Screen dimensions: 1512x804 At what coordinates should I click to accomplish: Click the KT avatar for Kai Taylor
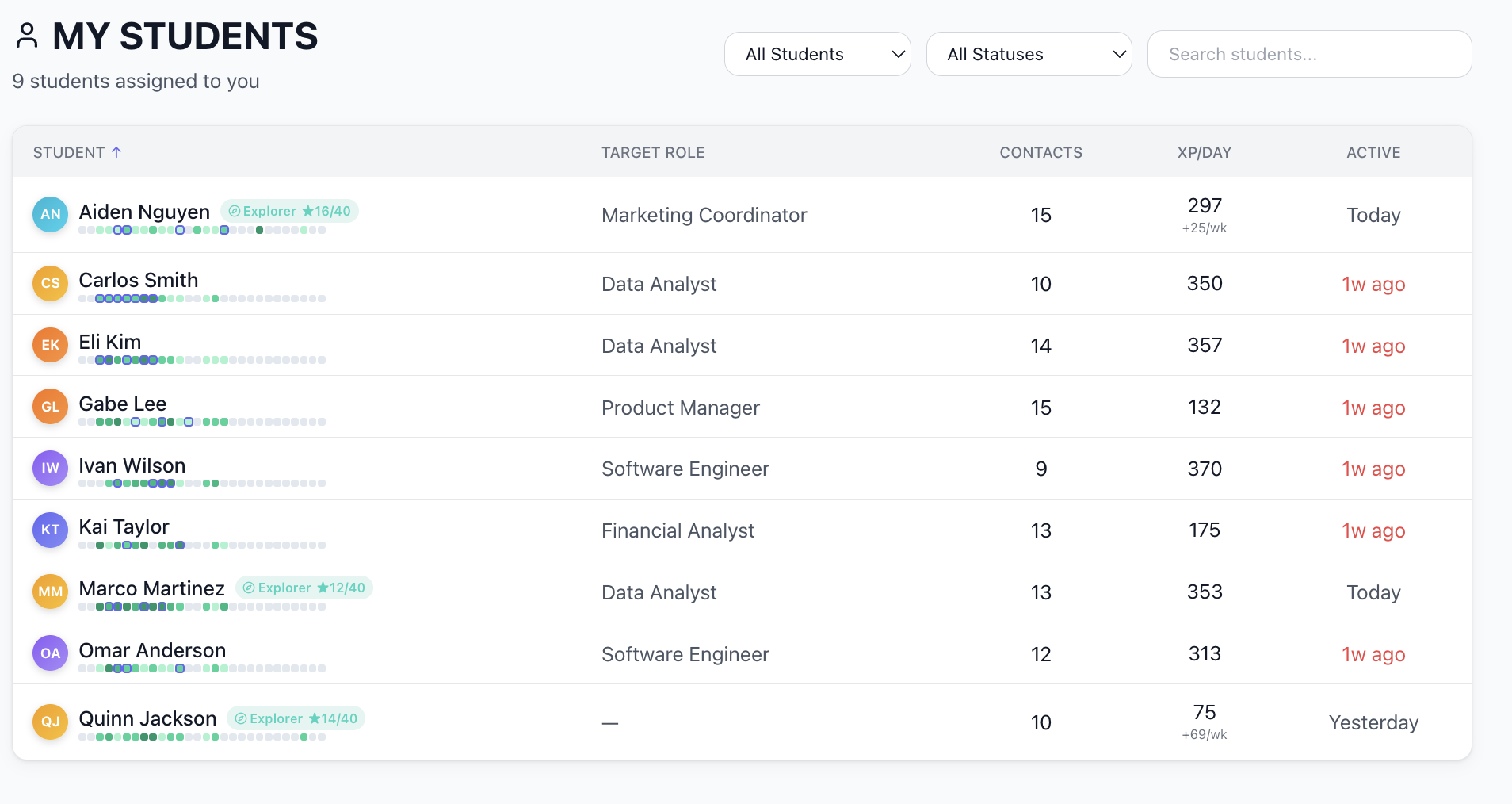click(x=50, y=530)
